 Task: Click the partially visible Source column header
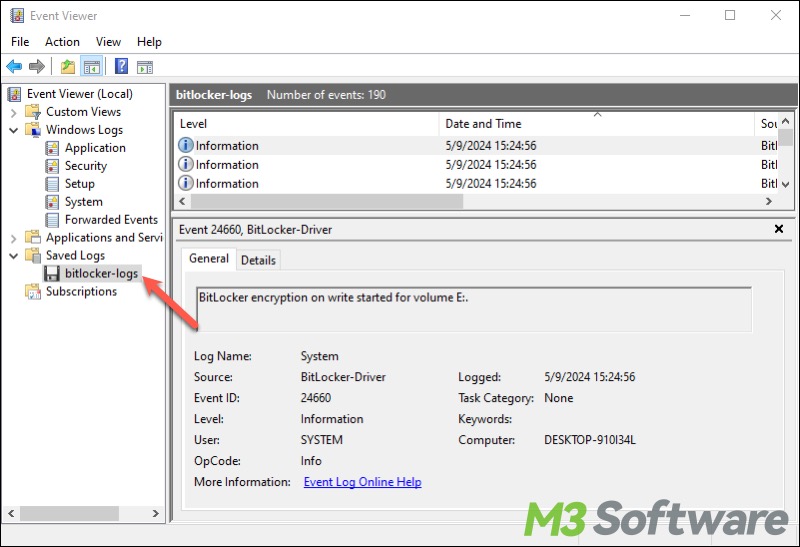[x=766, y=123]
